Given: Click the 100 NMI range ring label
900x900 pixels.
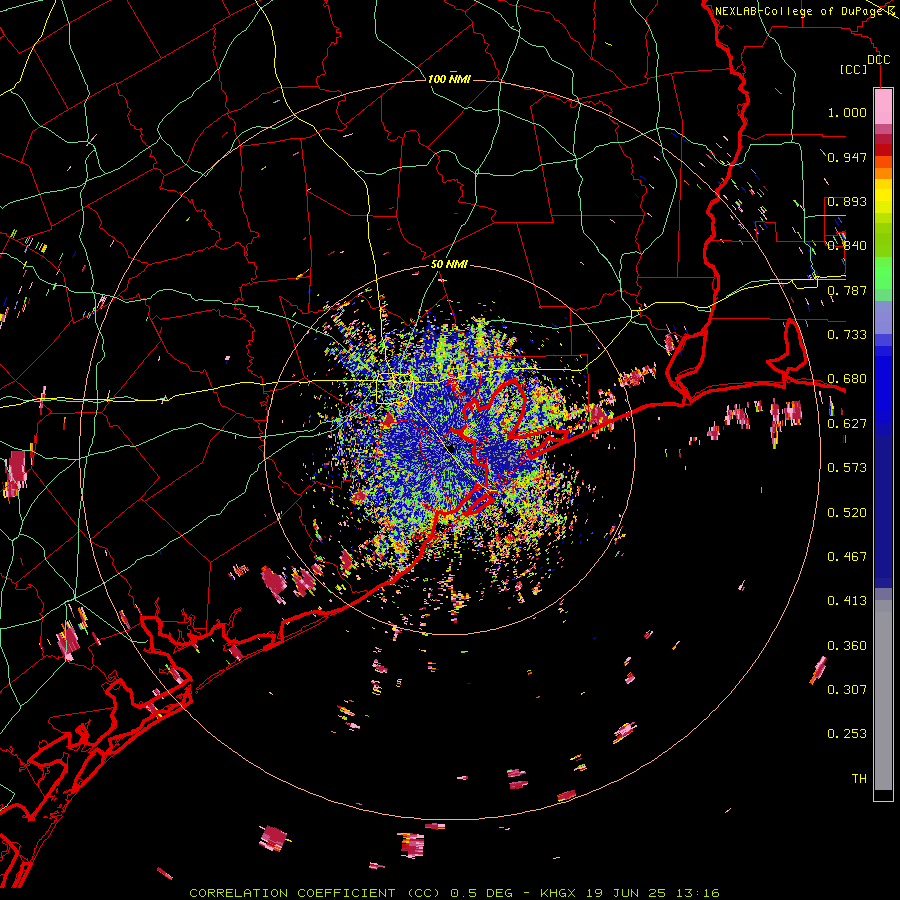Looking at the screenshot, I should [449, 79].
